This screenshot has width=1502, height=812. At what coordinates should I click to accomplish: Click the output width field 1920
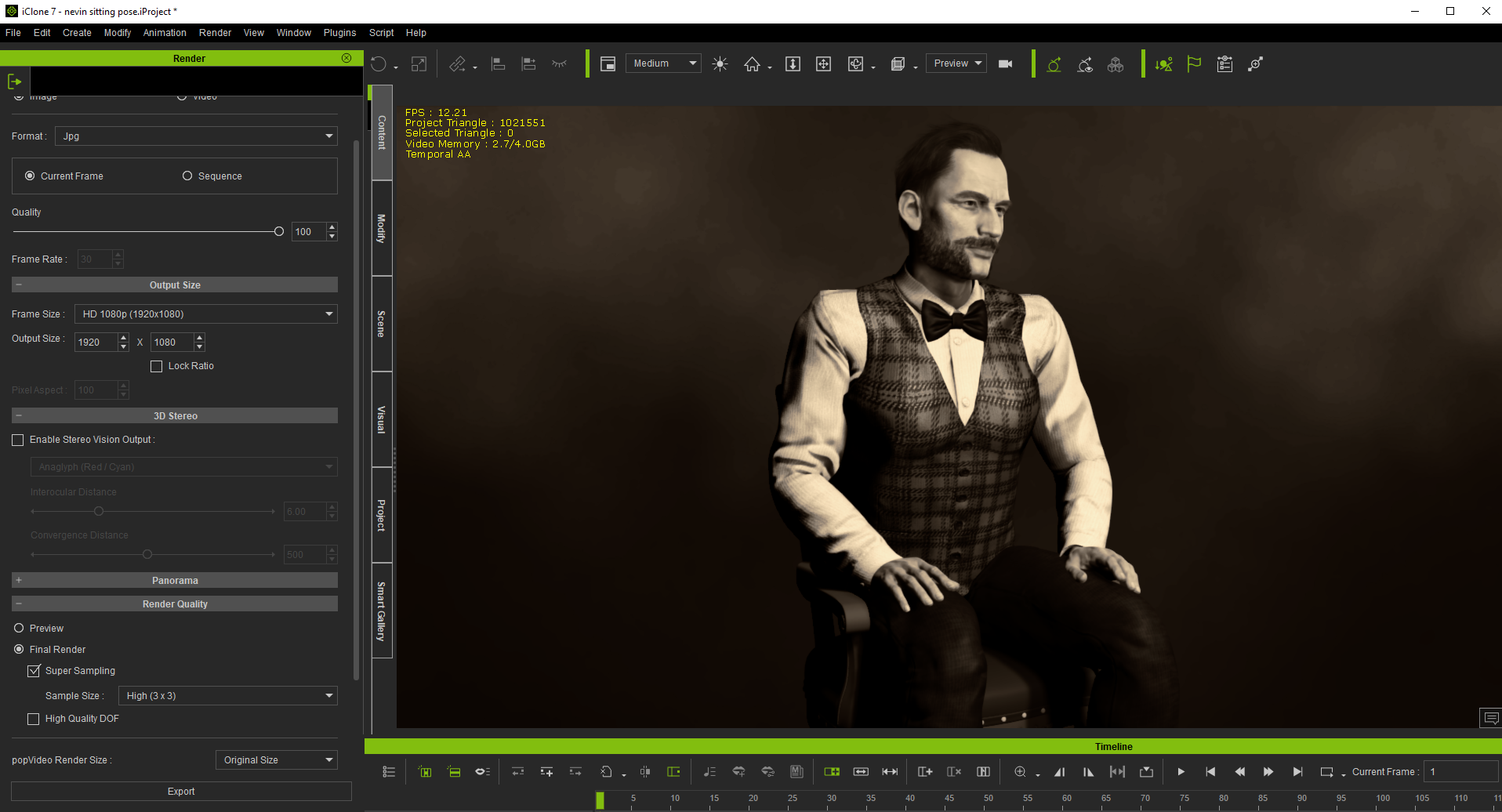click(96, 343)
